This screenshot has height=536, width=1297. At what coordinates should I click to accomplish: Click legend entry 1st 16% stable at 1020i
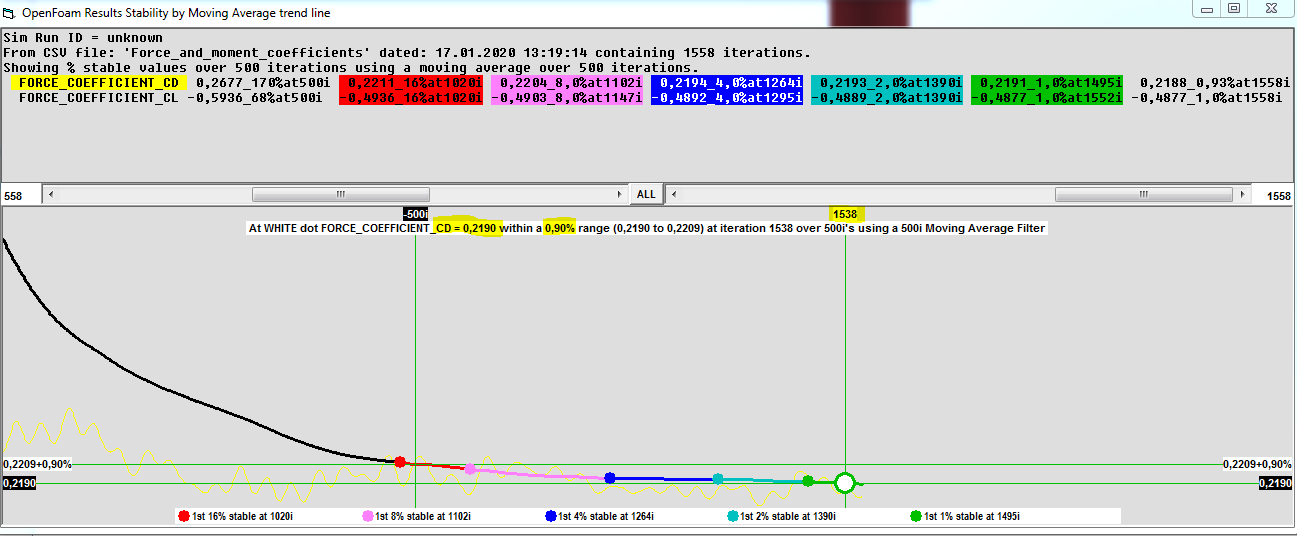pos(235,517)
